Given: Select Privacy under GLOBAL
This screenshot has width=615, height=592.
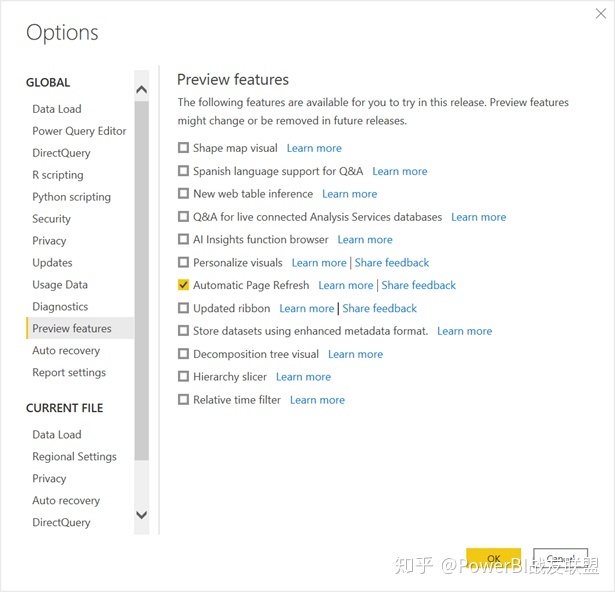Looking at the screenshot, I should click(x=49, y=241).
